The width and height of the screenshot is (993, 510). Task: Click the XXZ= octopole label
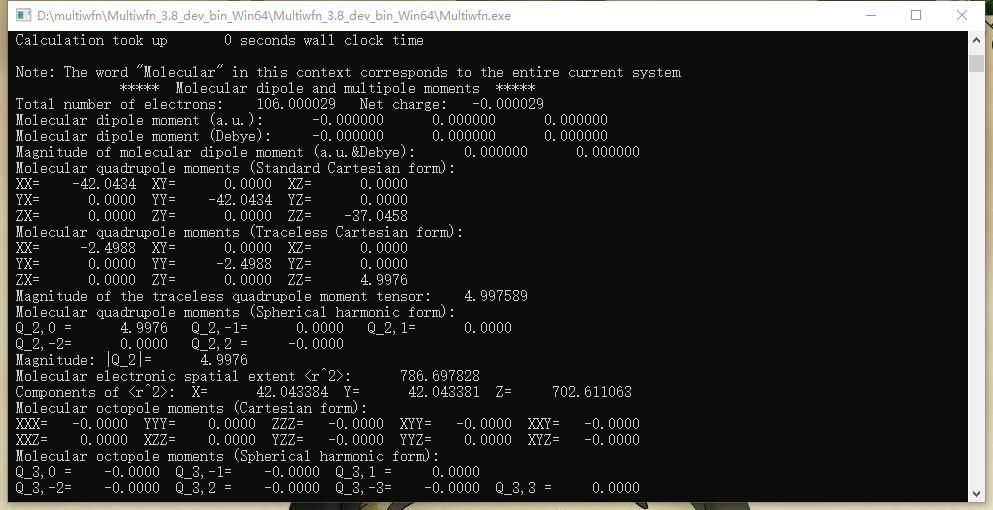(x=32, y=440)
